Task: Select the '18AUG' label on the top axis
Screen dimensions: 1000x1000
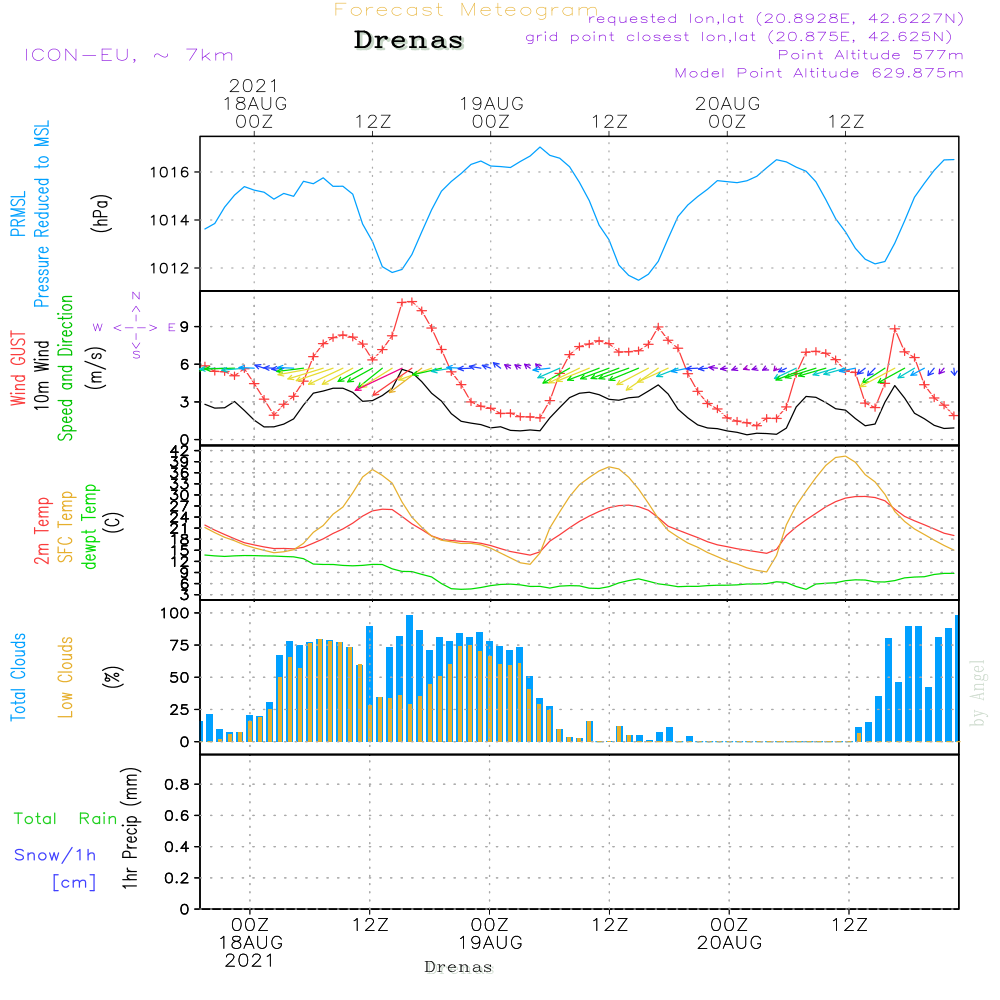Action: point(255,103)
